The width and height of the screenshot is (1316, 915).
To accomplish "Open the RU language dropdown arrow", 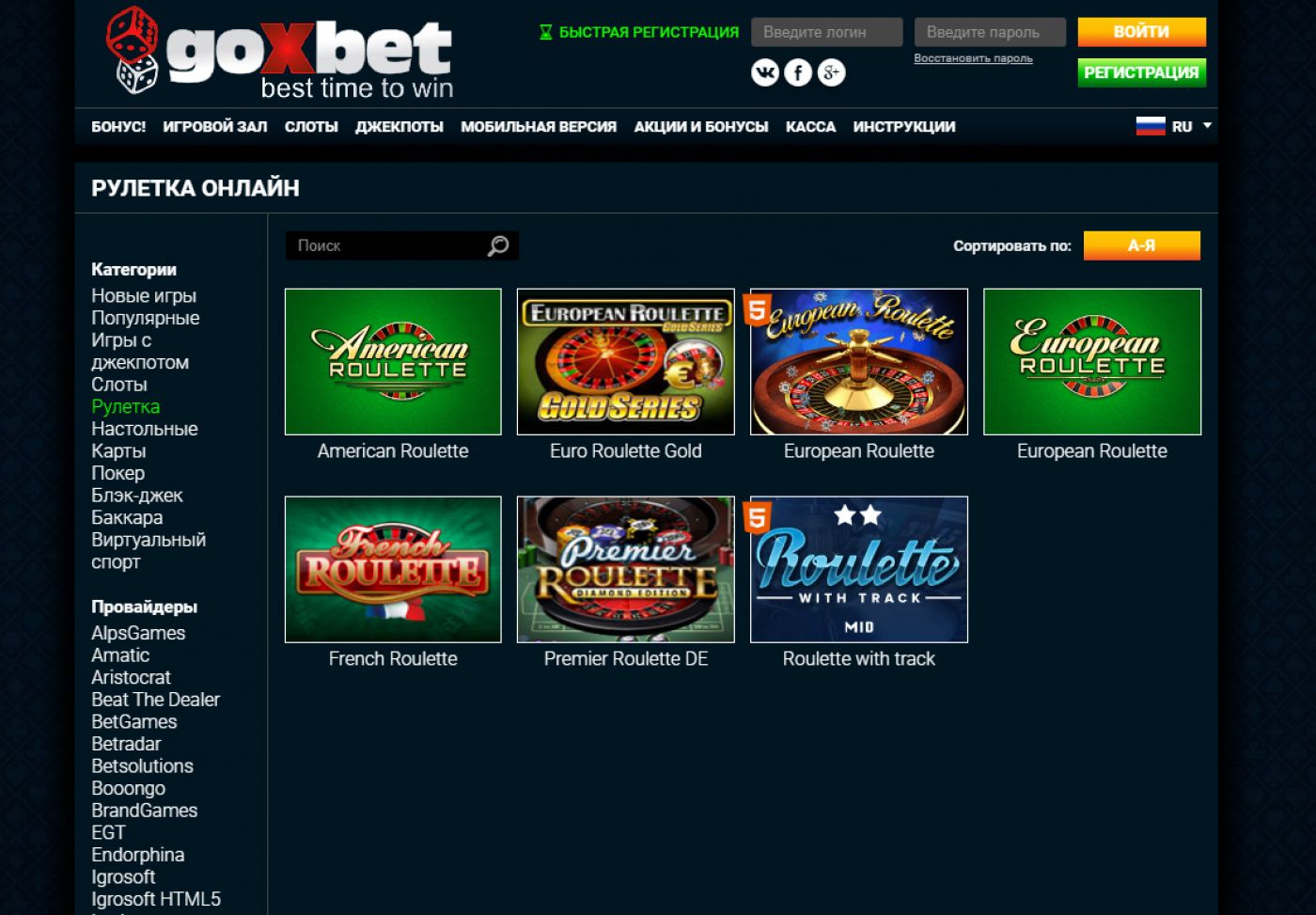I will [x=1208, y=125].
